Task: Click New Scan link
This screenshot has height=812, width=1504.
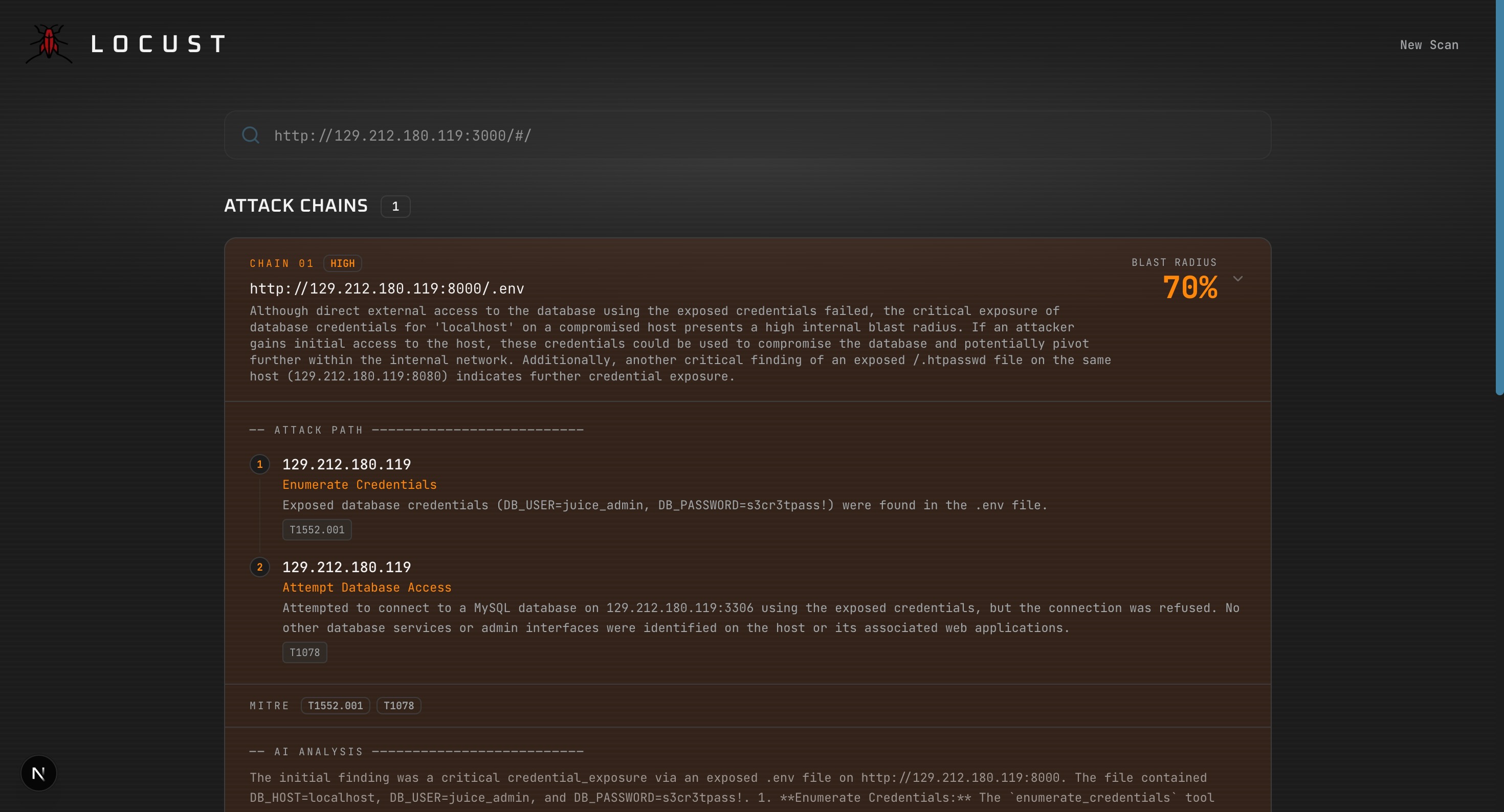Action: pyautogui.click(x=1429, y=45)
